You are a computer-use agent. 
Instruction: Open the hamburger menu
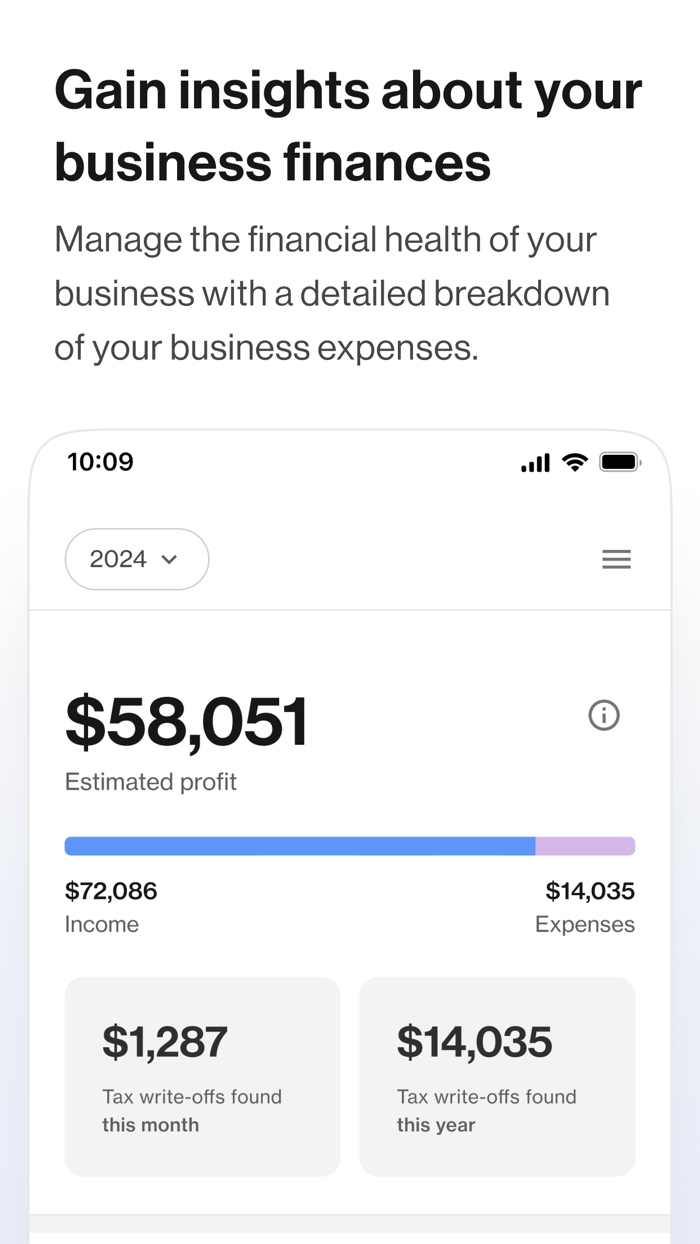(616, 559)
